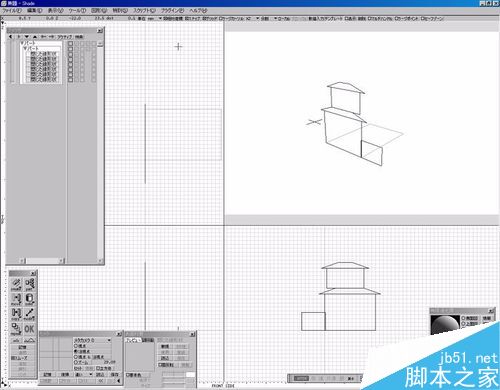The height and width of the screenshot is (390, 500).
Task: Open the 図形 menu
Action: [x=99, y=11]
